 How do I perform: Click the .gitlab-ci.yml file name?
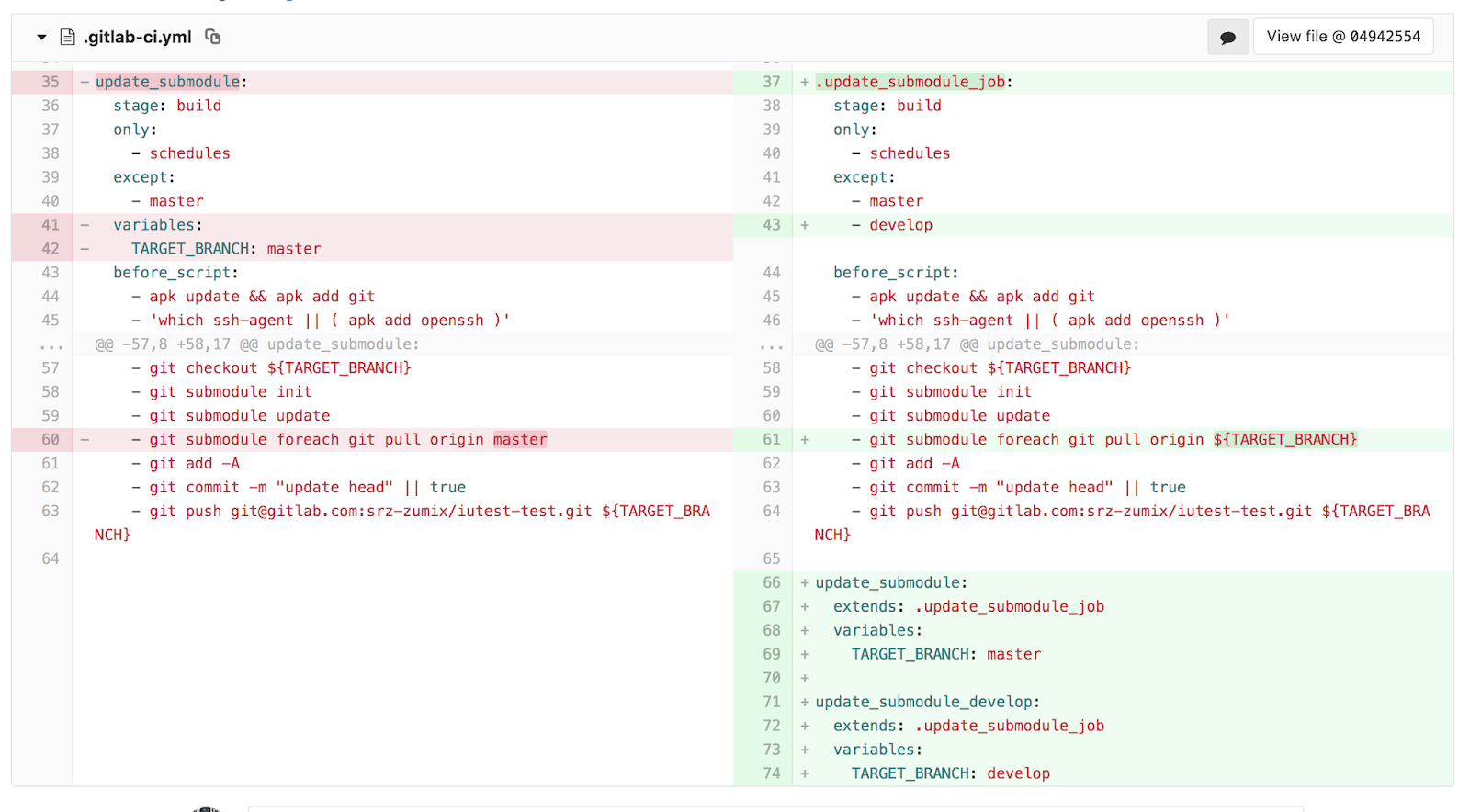[x=138, y=37]
